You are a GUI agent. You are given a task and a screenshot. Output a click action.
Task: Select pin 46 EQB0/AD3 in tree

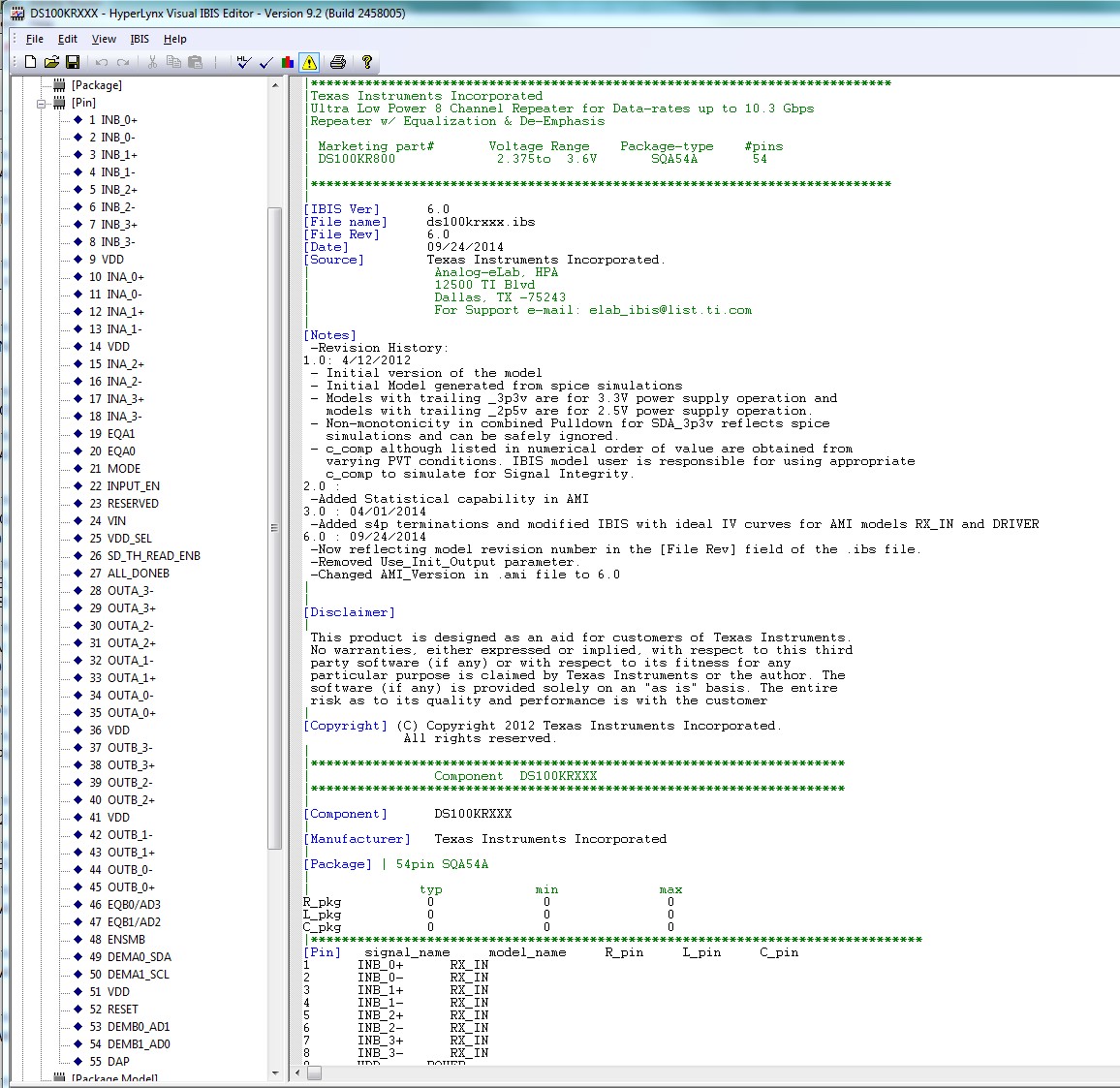(125, 904)
